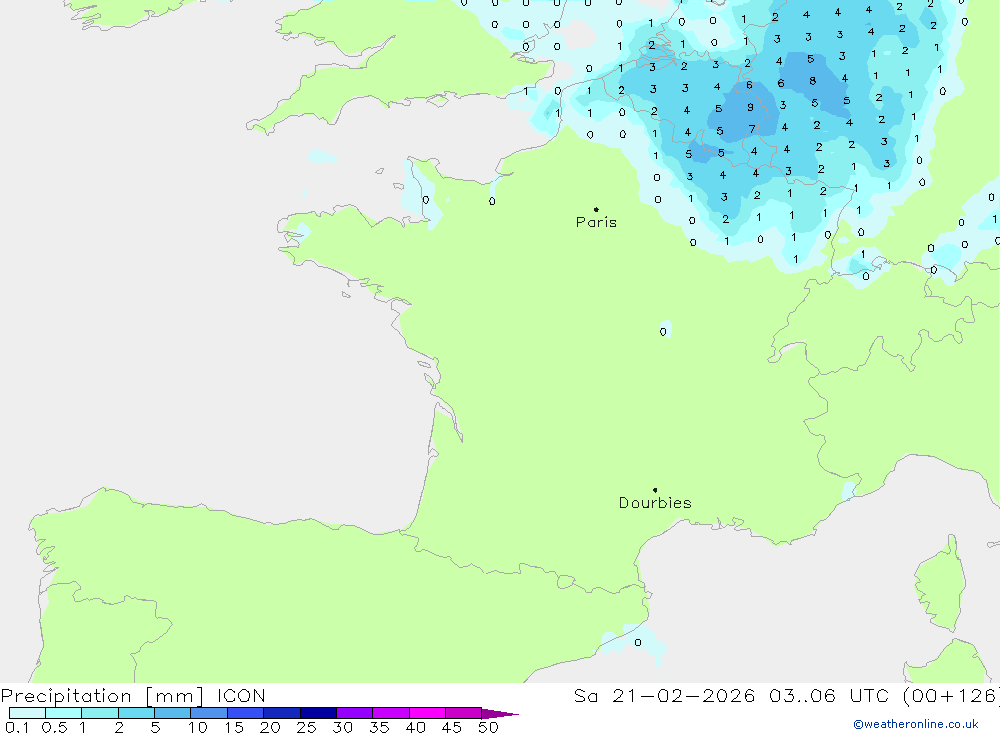Click the legend value label 25

[x=306, y=727]
